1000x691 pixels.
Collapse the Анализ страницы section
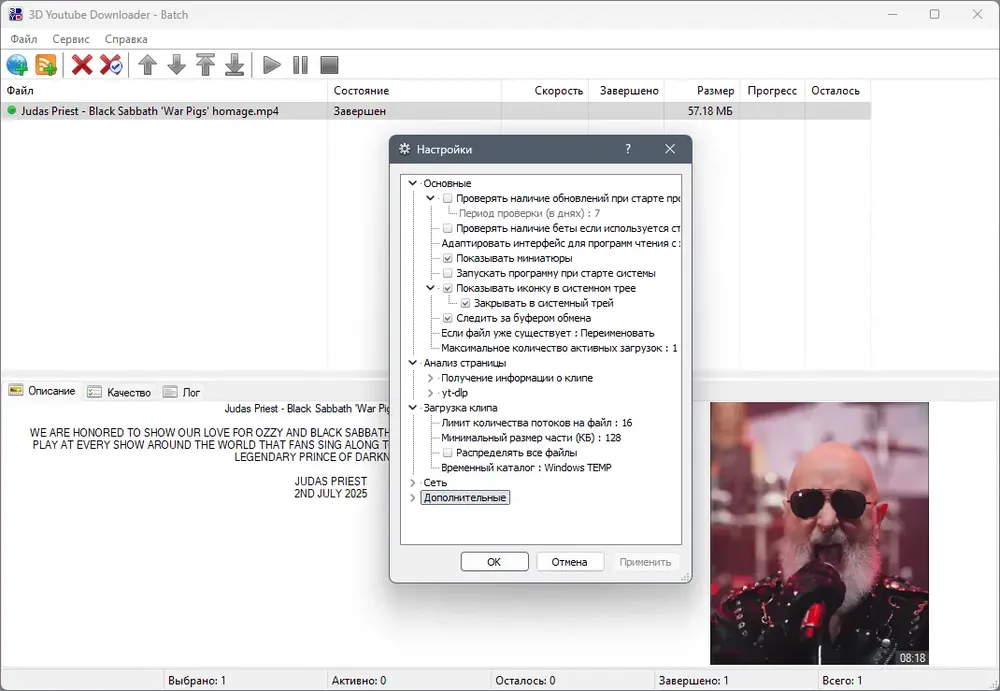click(x=413, y=363)
